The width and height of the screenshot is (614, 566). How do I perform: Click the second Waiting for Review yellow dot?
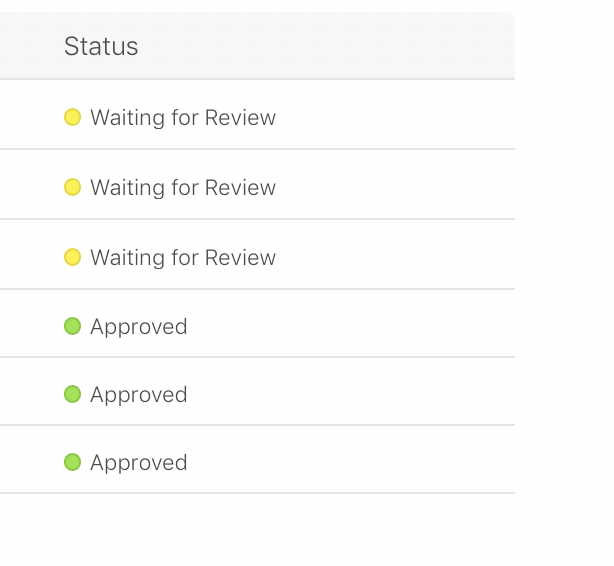click(72, 188)
